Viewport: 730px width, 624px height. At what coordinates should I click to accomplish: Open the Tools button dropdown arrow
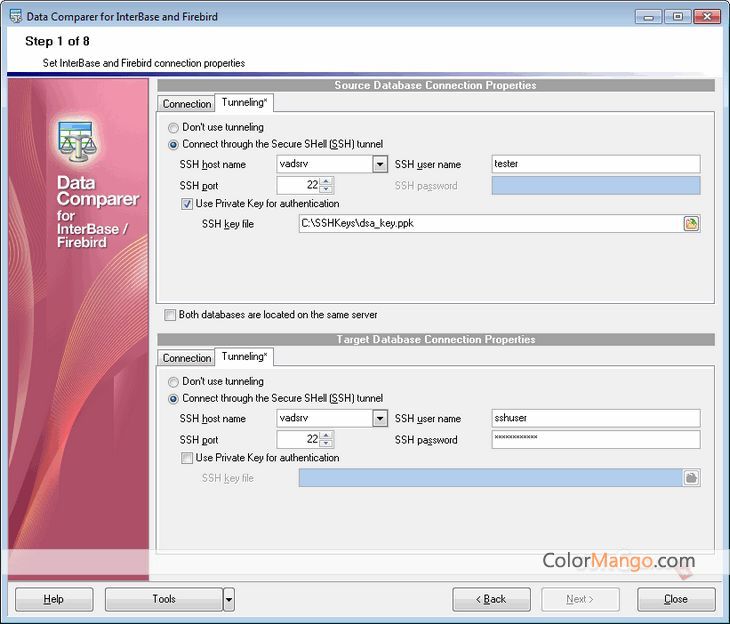tap(229, 599)
